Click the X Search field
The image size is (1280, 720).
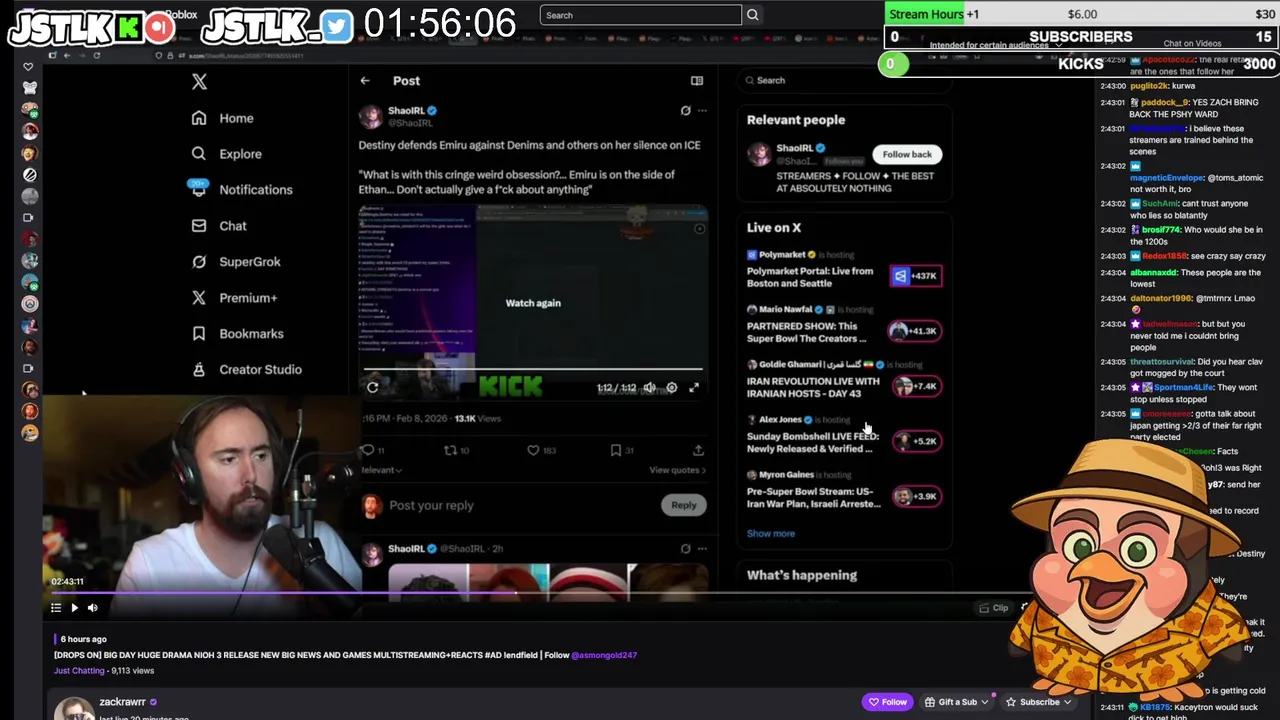(843, 80)
